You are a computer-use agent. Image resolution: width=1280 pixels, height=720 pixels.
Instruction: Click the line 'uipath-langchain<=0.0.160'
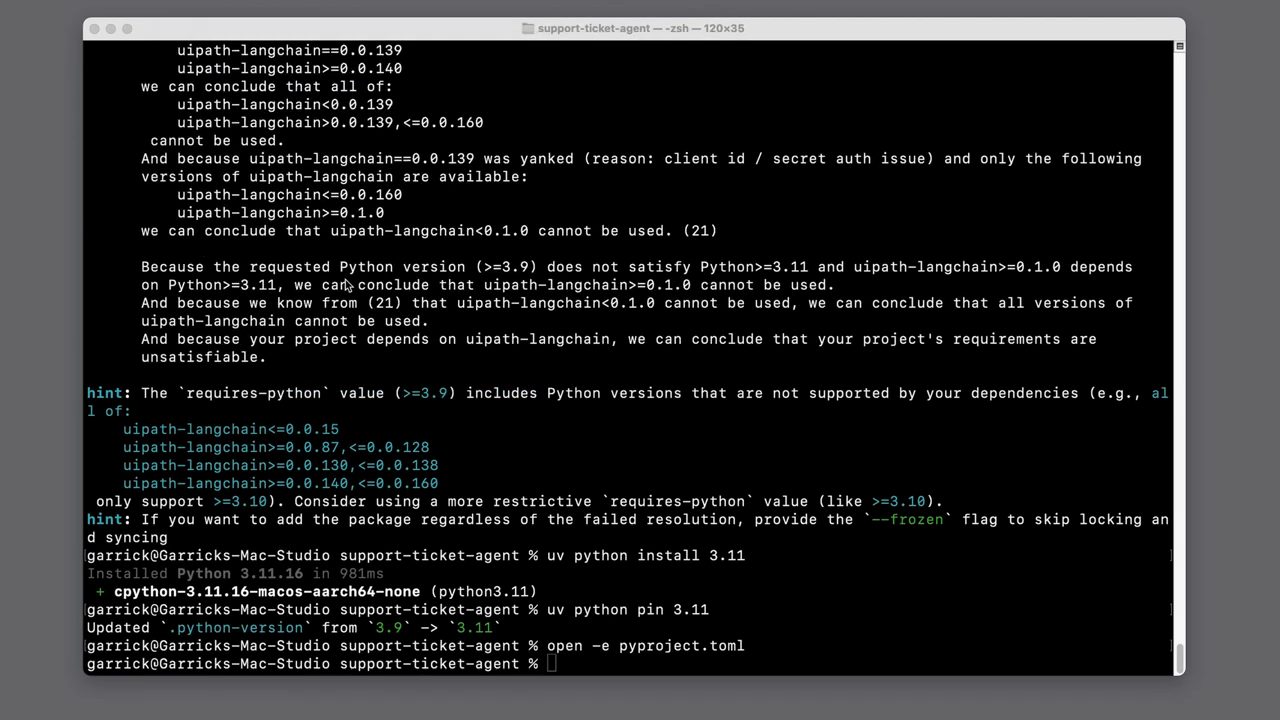[x=290, y=195]
